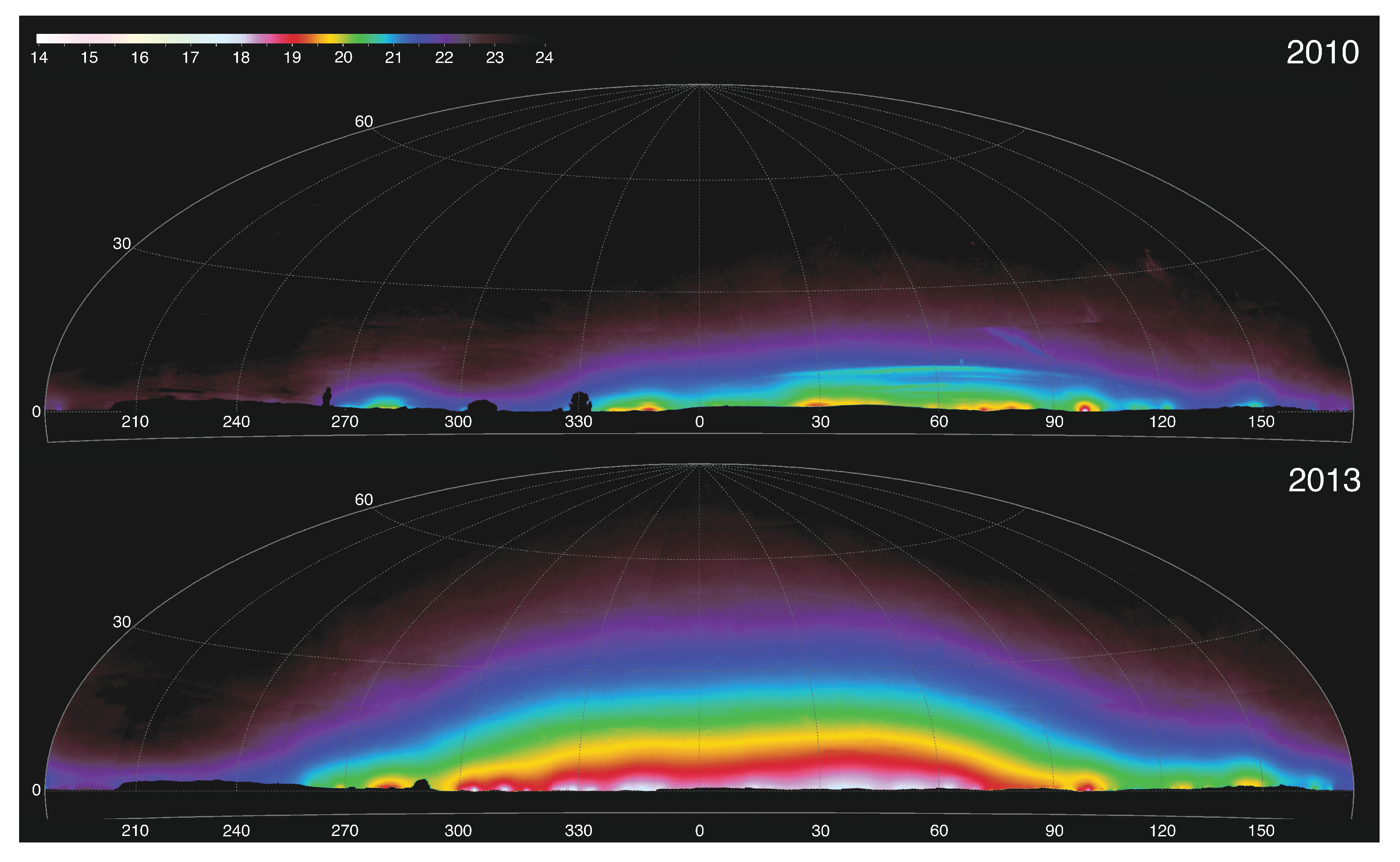1400x862 pixels.
Task: Click the 2010 year label
Action: coord(1322,53)
